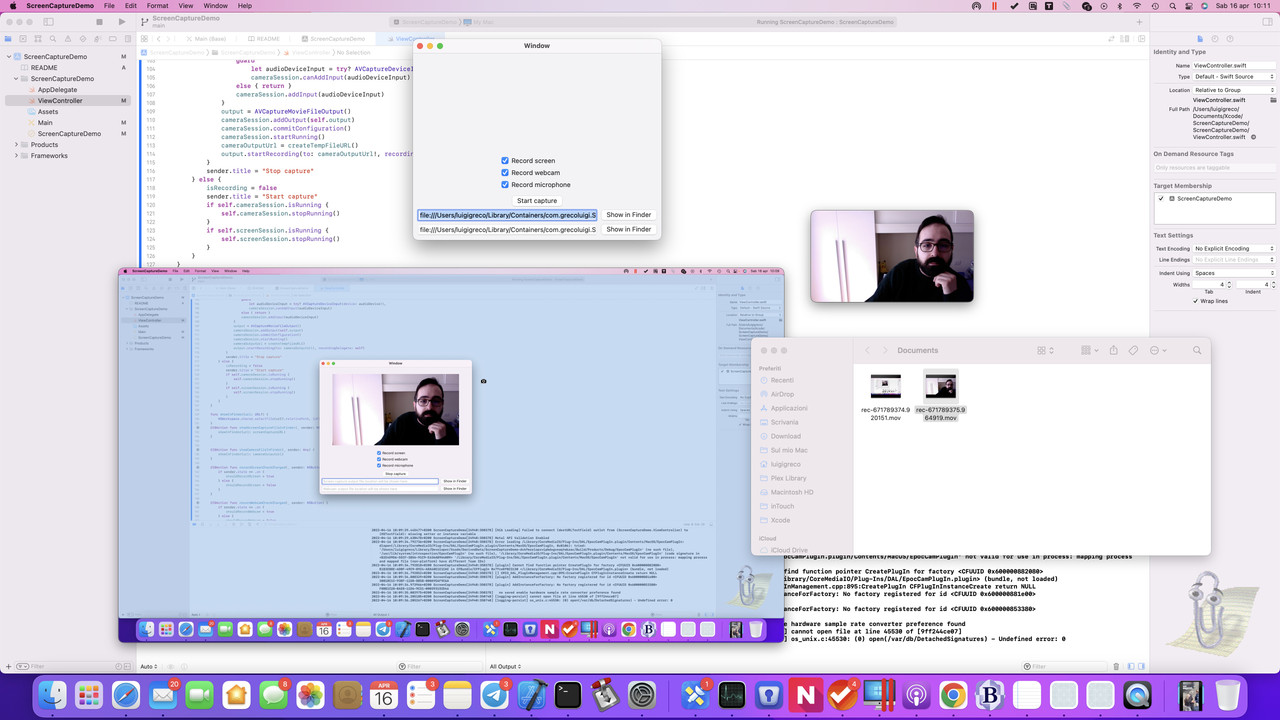
Task: Reveal full path arrow icon in inspector
Action: pyautogui.click(x=1253, y=137)
